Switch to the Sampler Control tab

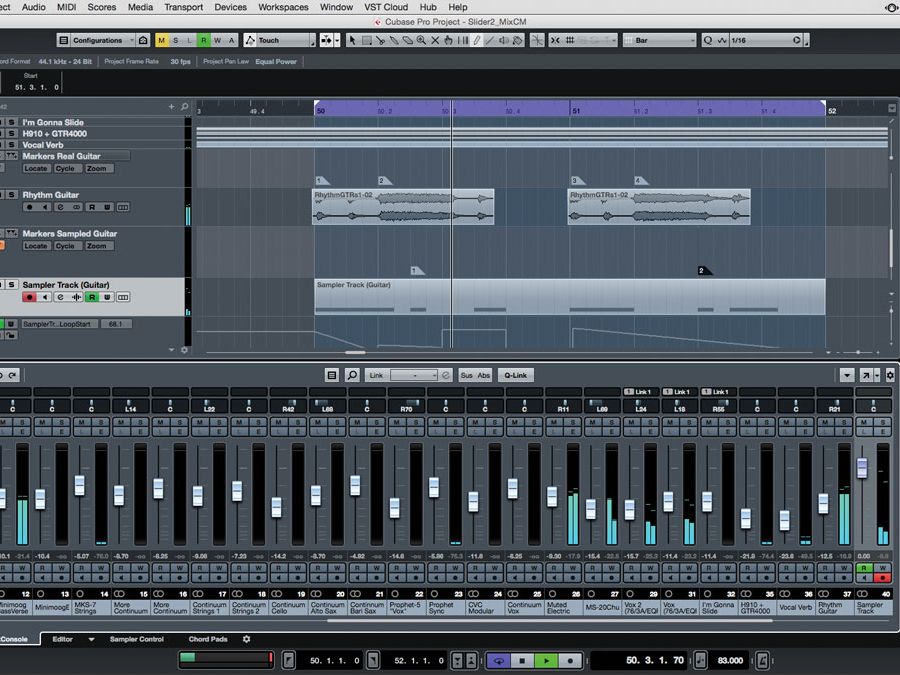[x=137, y=639]
